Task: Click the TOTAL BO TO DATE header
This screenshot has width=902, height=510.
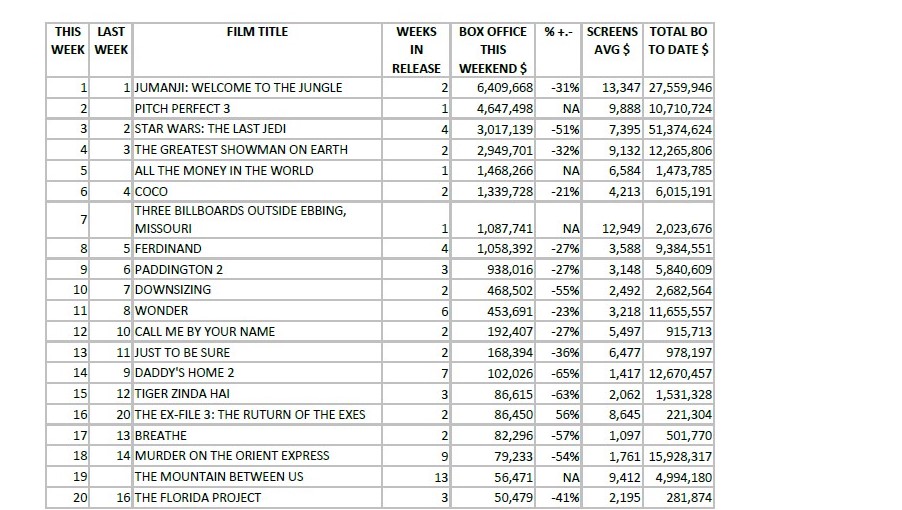Action: pyautogui.click(x=678, y=40)
